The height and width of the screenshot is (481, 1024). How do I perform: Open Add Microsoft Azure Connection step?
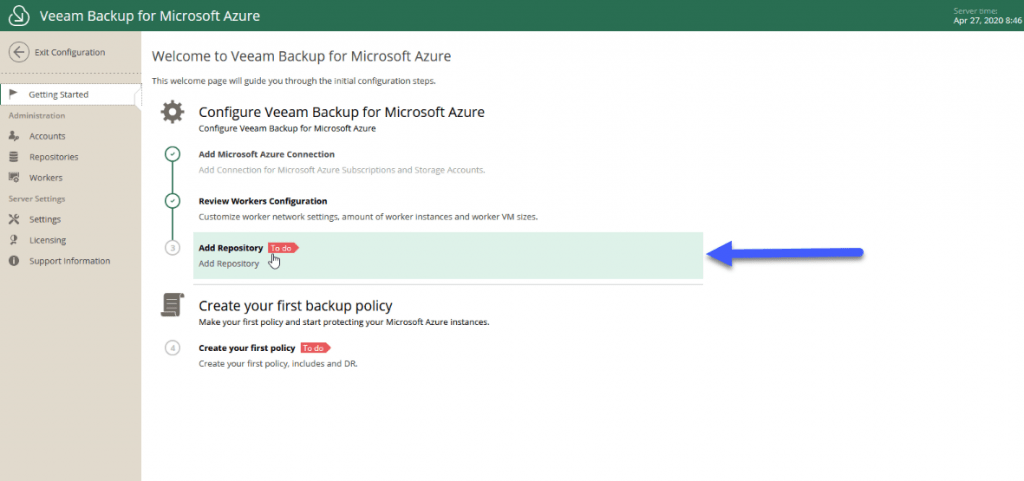[266, 155]
